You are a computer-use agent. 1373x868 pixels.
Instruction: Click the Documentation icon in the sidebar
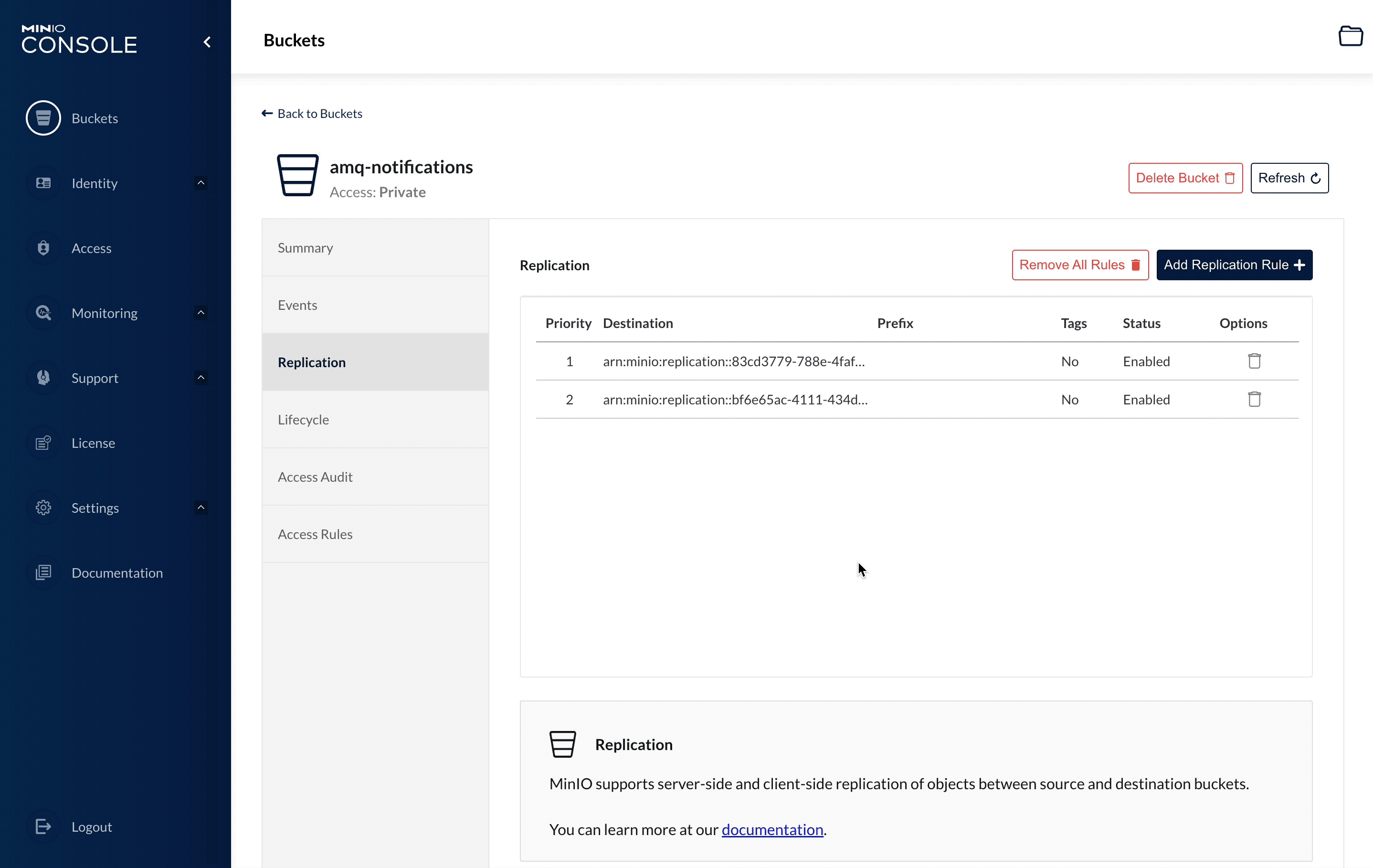point(43,572)
